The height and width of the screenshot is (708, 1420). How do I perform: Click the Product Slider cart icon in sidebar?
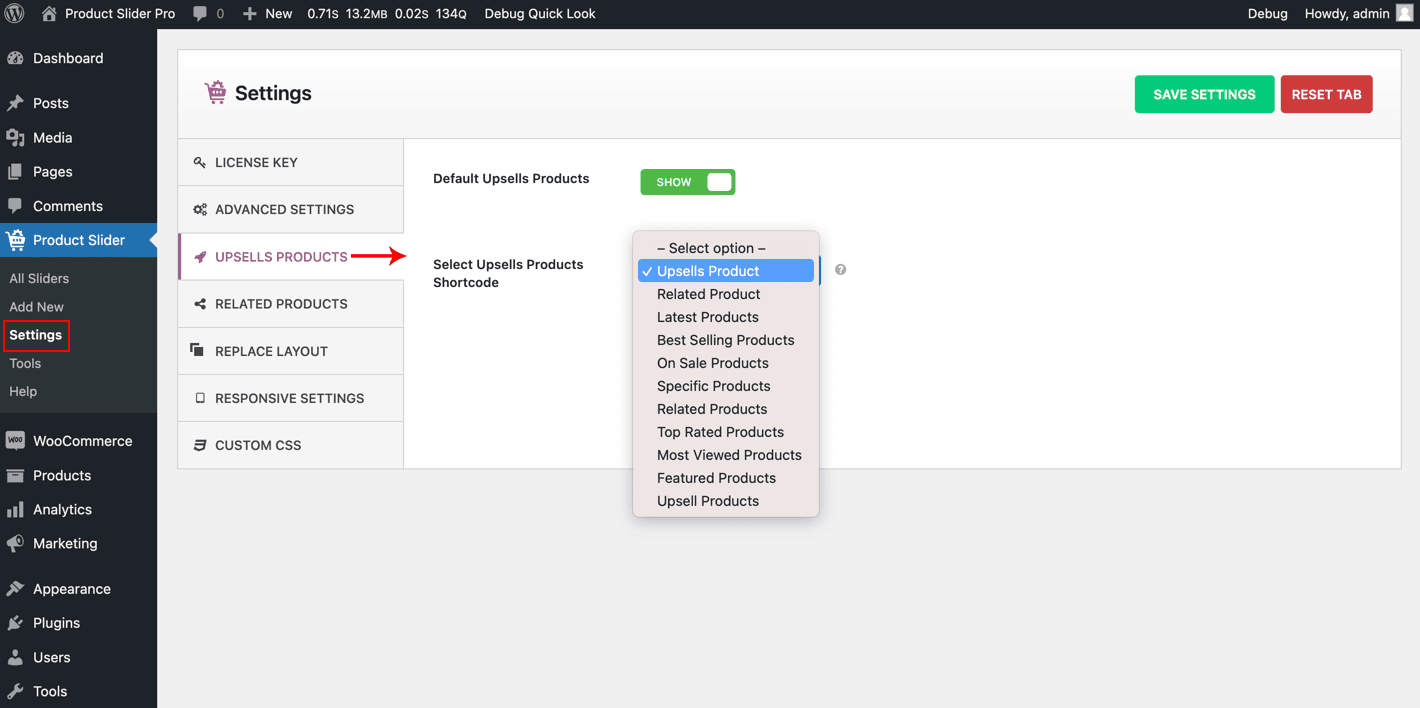[x=15, y=240]
